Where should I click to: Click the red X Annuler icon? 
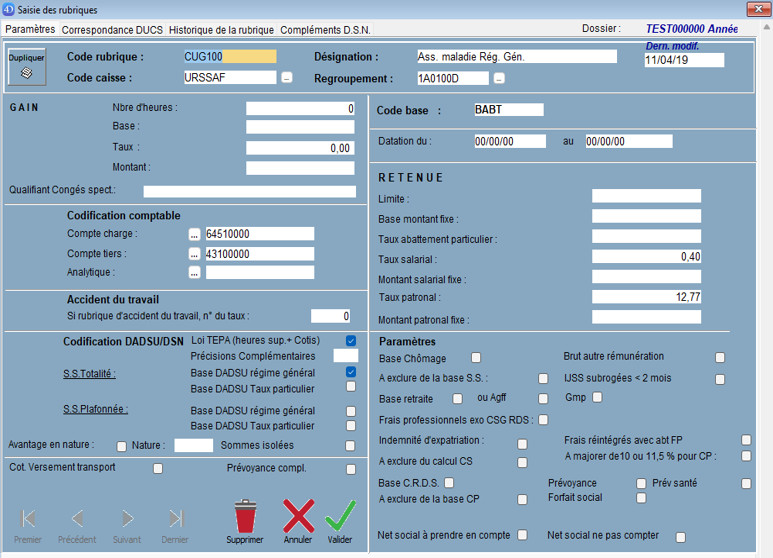click(x=298, y=517)
